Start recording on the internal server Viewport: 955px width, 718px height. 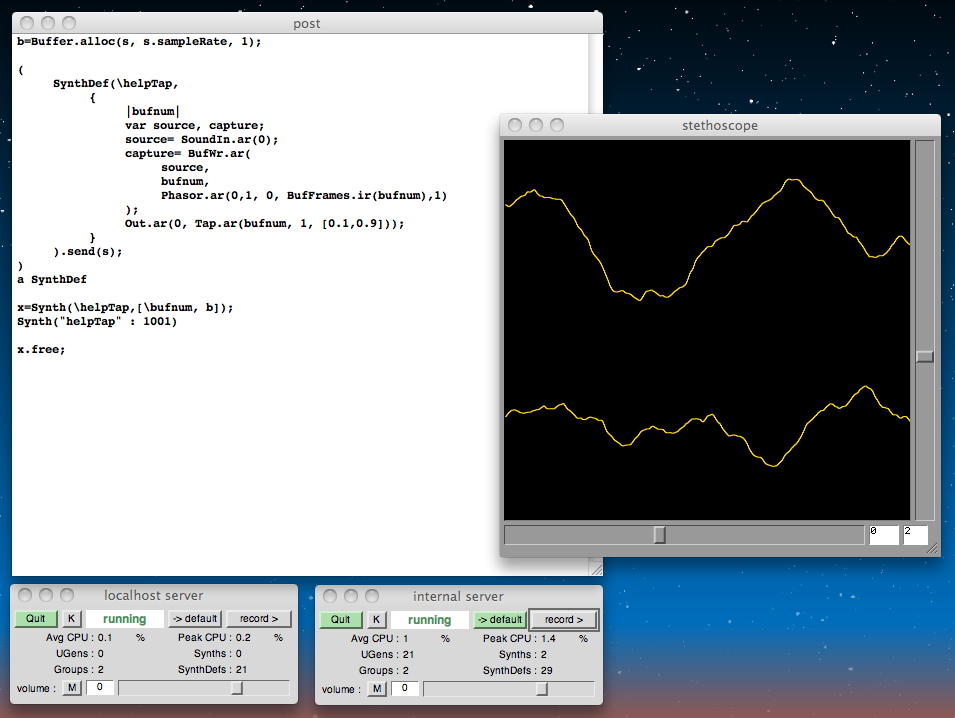coord(564,620)
